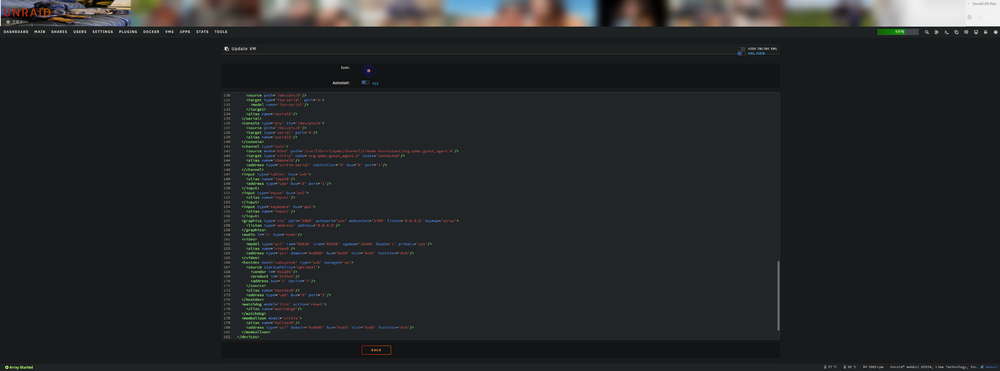Open the Tools page
1000x371 pixels.
pos(221,32)
